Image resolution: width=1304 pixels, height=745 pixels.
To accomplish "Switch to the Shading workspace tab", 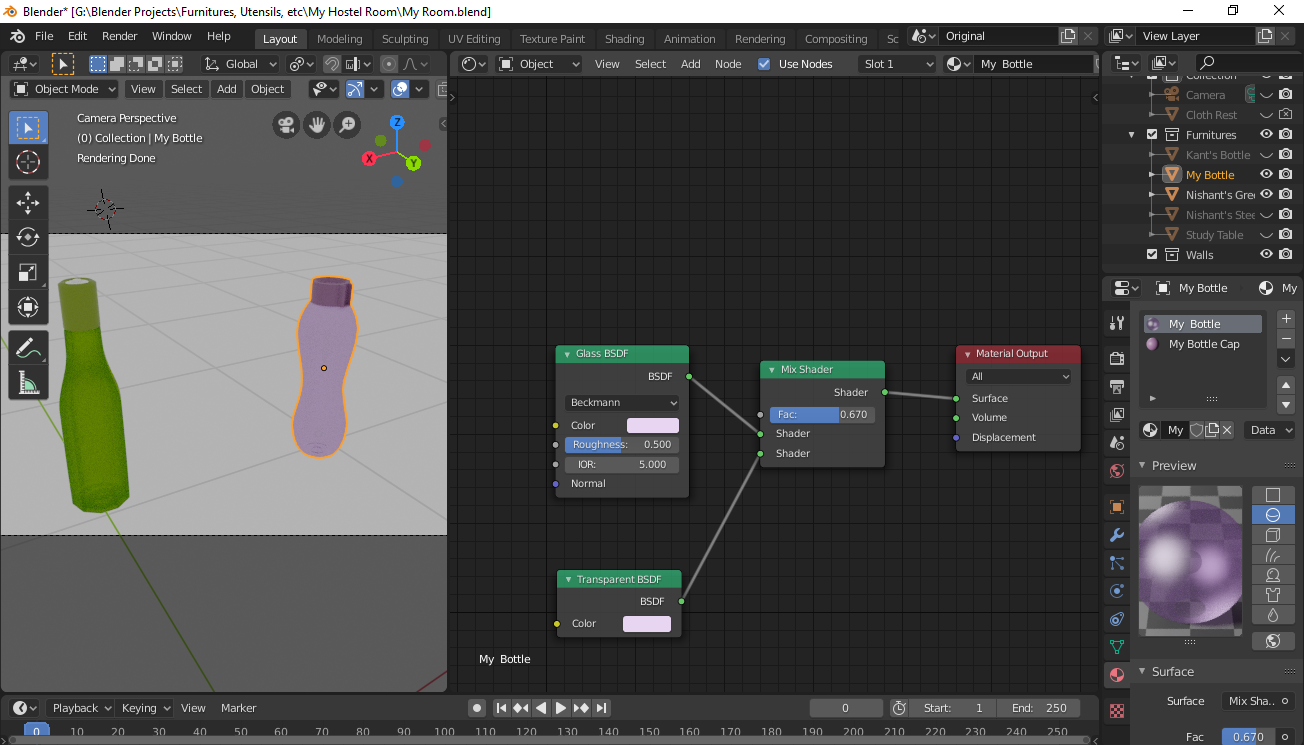I will tap(624, 39).
